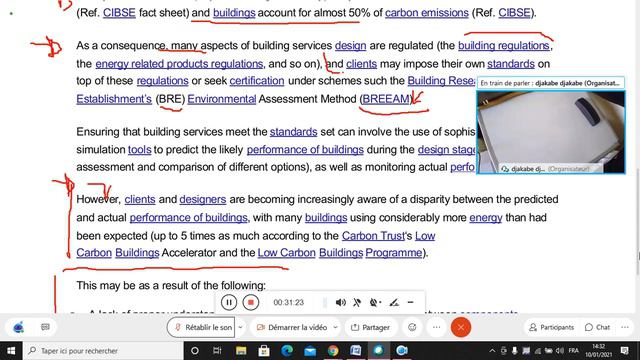Screen dimensions: 640x360
Task: Open the Mail app from taskbar
Action: (310, 351)
